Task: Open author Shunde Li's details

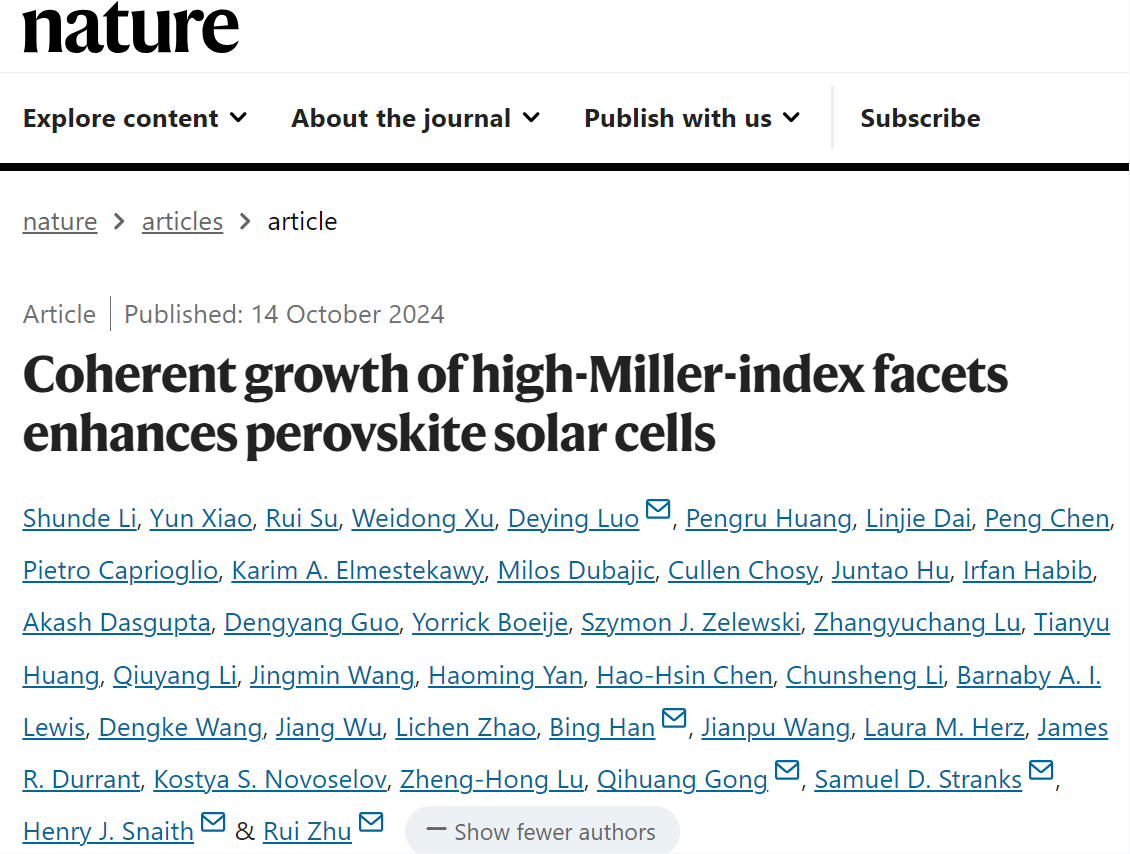Action: (79, 518)
